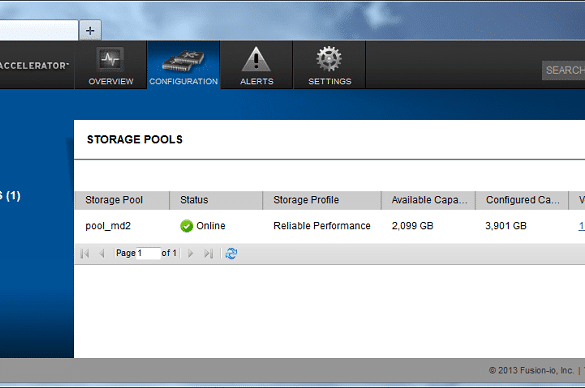The height and width of the screenshot is (388, 585).
Task: Go to next page arrow
Action: click(190, 254)
